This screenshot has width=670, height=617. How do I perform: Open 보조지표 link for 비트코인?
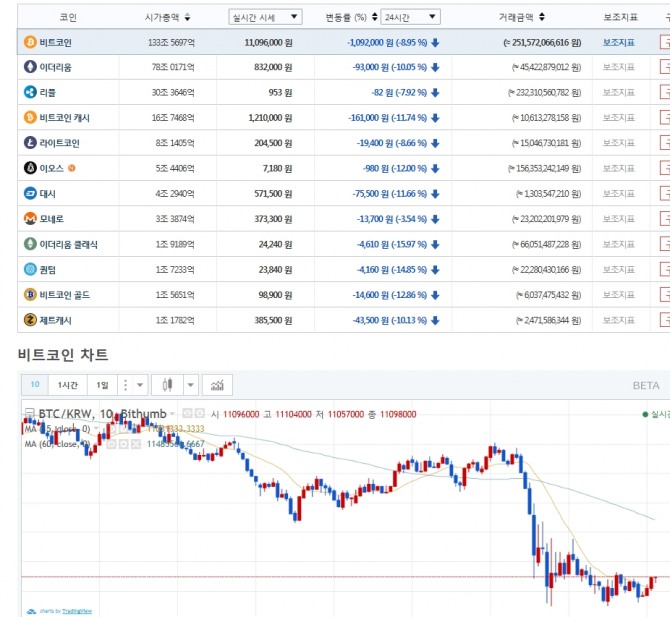pyautogui.click(x=618, y=42)
